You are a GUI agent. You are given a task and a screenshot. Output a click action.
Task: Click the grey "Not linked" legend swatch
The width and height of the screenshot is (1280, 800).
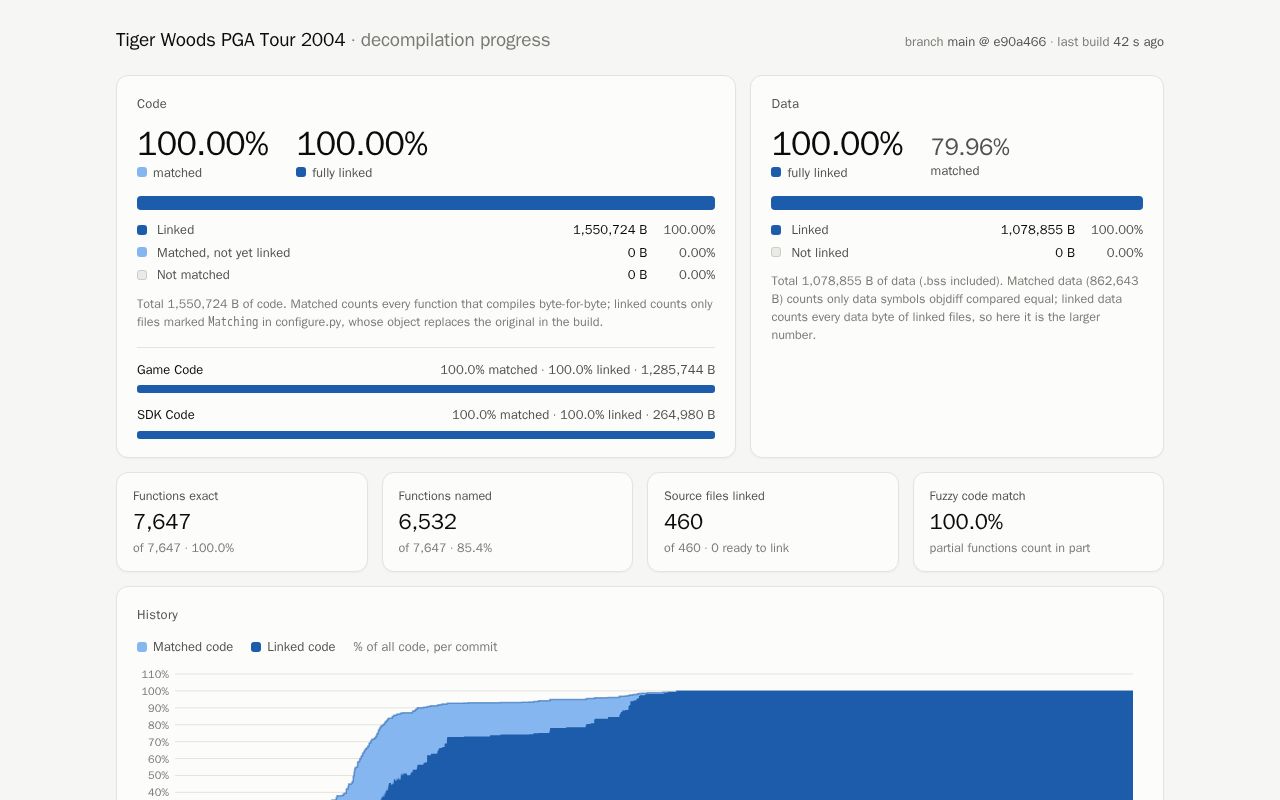[776, 252]
